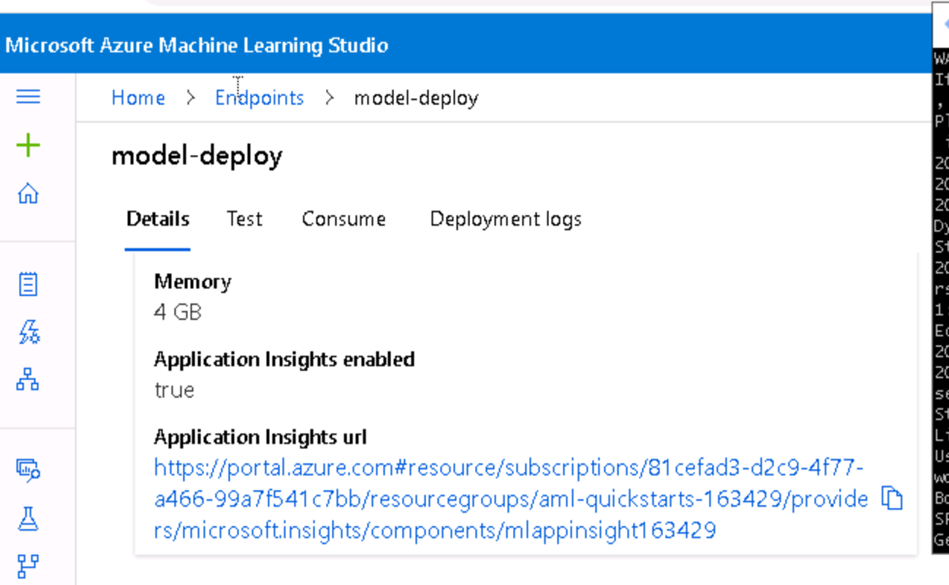Switch to the Test tab
Image resolution: width=949 pixels, height=585 pixels.
pos(245,219)
